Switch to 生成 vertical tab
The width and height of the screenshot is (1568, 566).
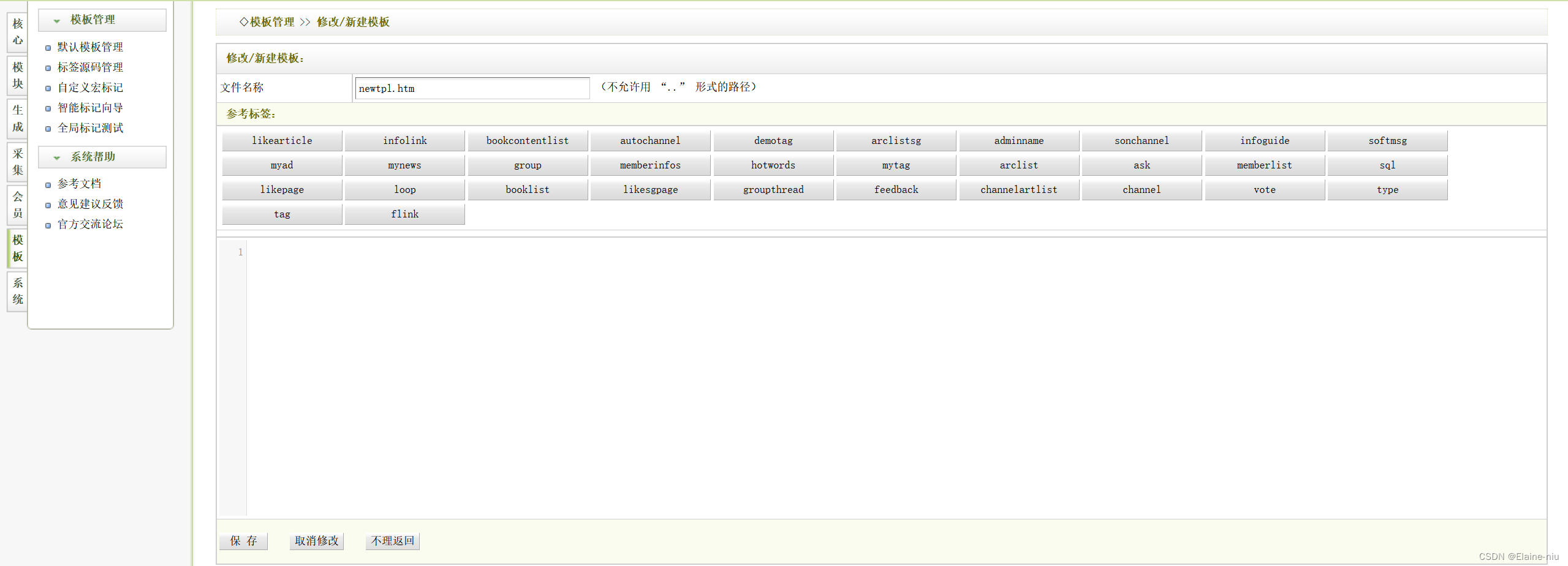click(18, 118)
